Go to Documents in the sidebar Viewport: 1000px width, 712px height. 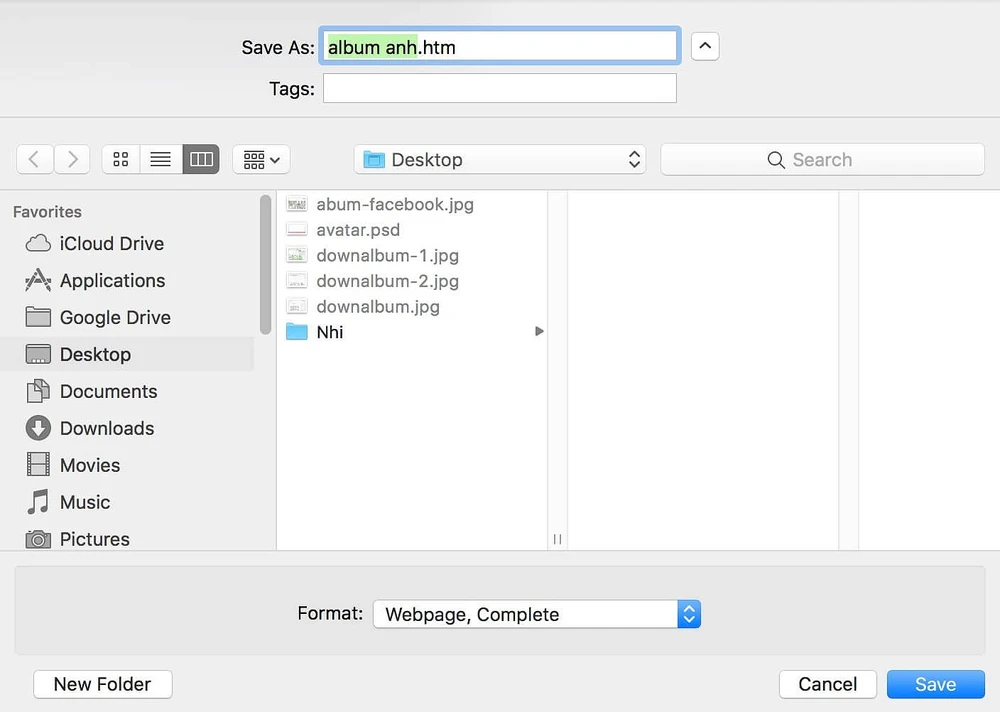click(108, 392)
